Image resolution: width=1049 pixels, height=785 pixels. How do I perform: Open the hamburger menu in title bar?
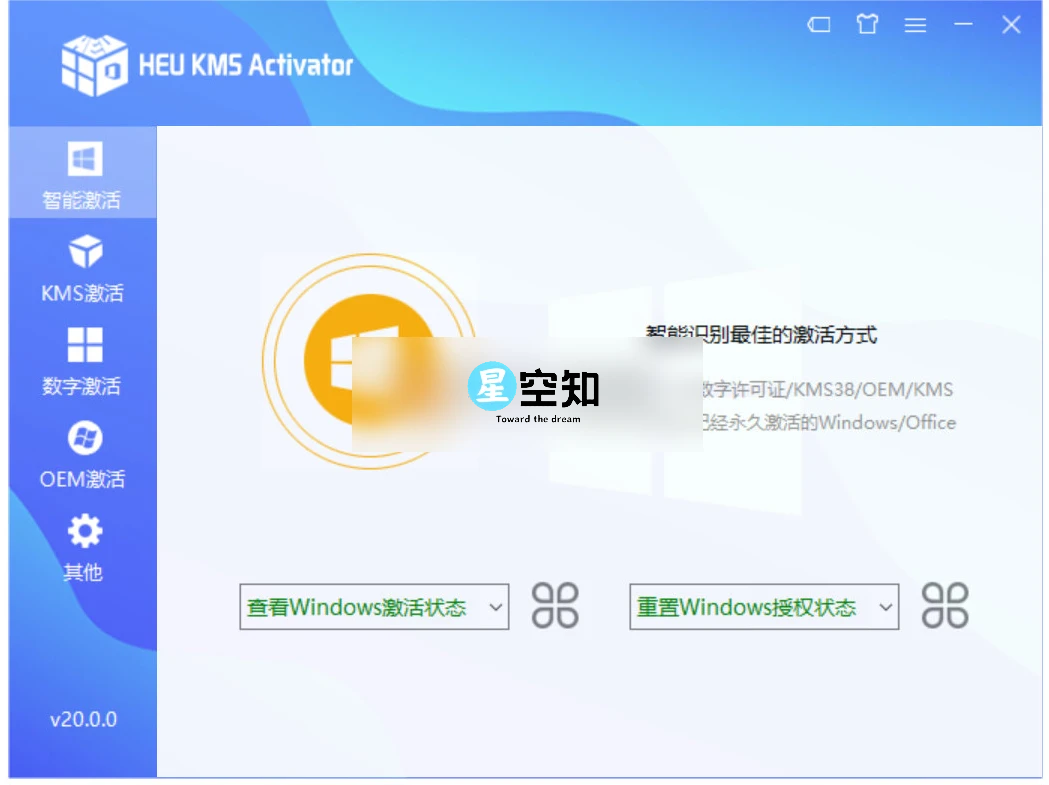(915, 25)
